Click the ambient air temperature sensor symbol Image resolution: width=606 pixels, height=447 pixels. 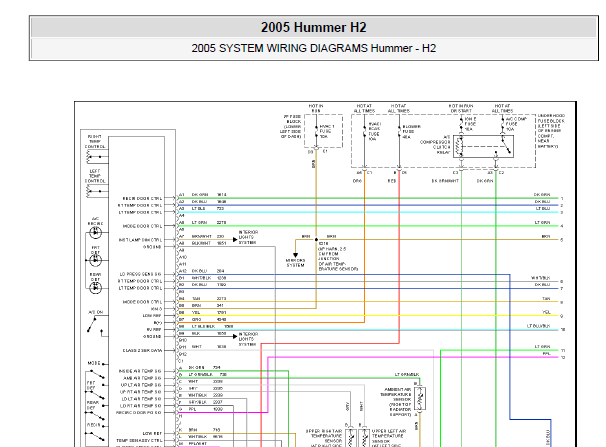[420, 399]
